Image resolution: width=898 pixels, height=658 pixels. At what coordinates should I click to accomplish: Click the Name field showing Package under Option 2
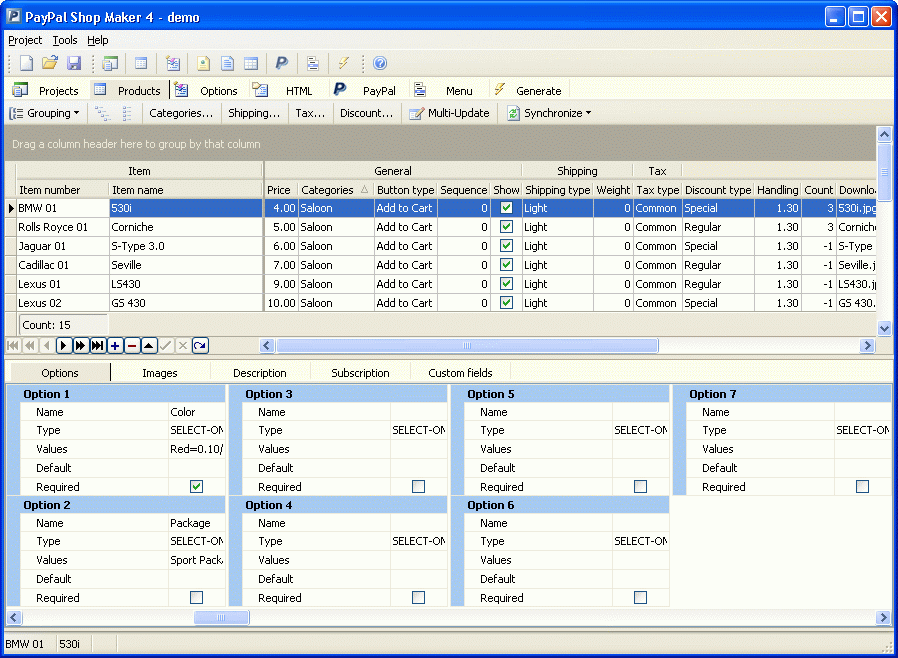(x=196, y=523)
